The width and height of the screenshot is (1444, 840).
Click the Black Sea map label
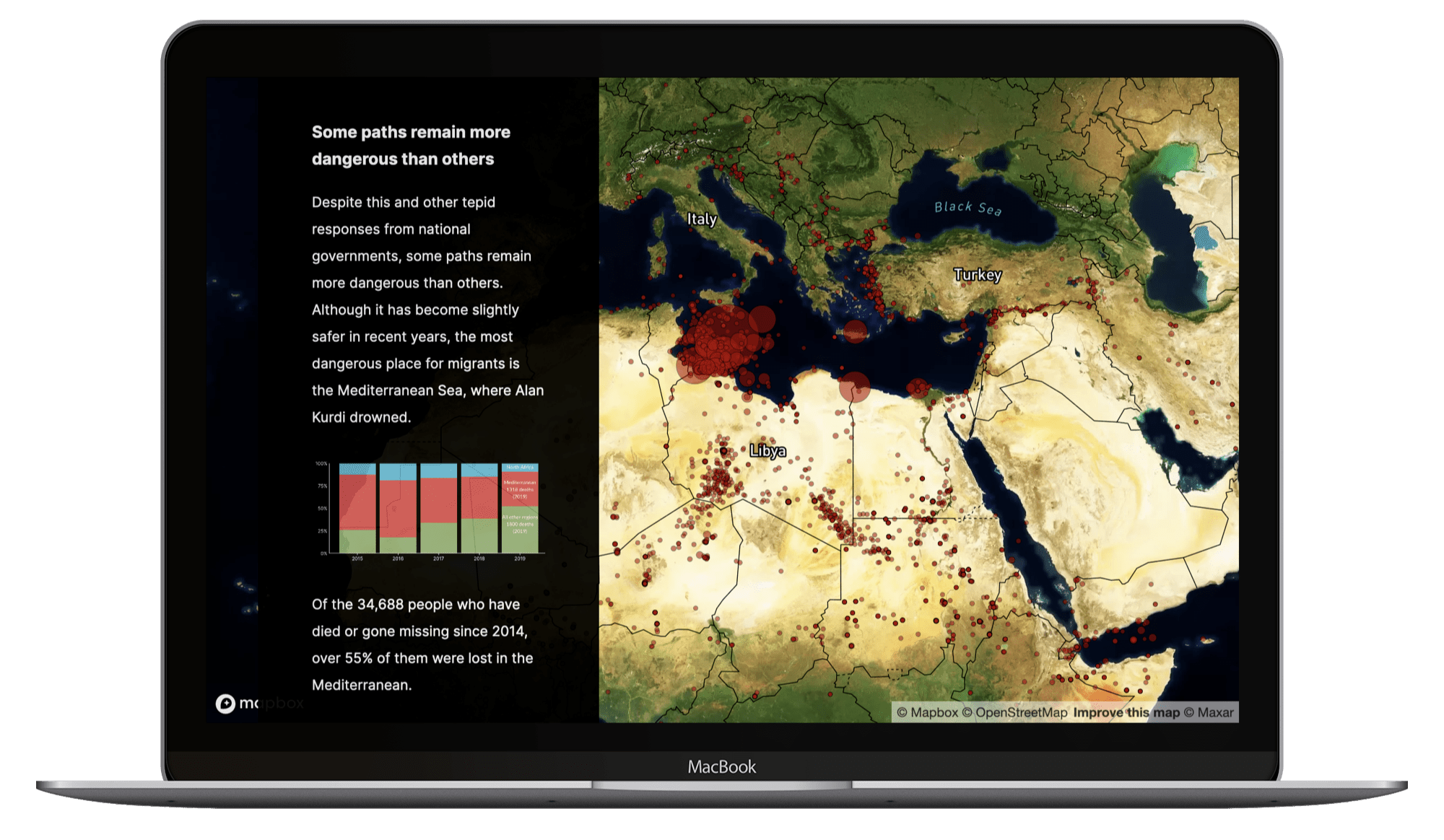968,208
